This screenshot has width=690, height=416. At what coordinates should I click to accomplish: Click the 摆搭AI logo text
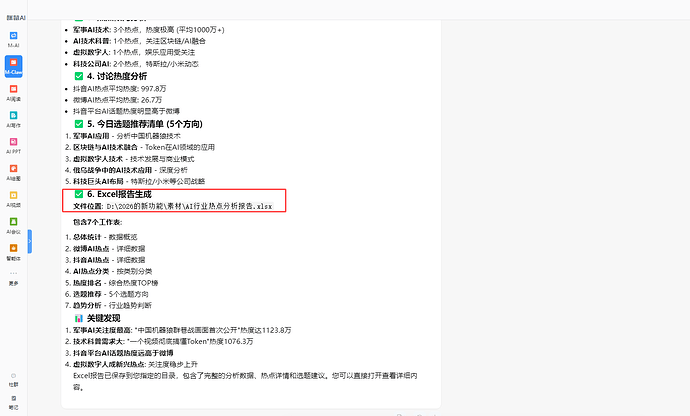pos(16,18)
